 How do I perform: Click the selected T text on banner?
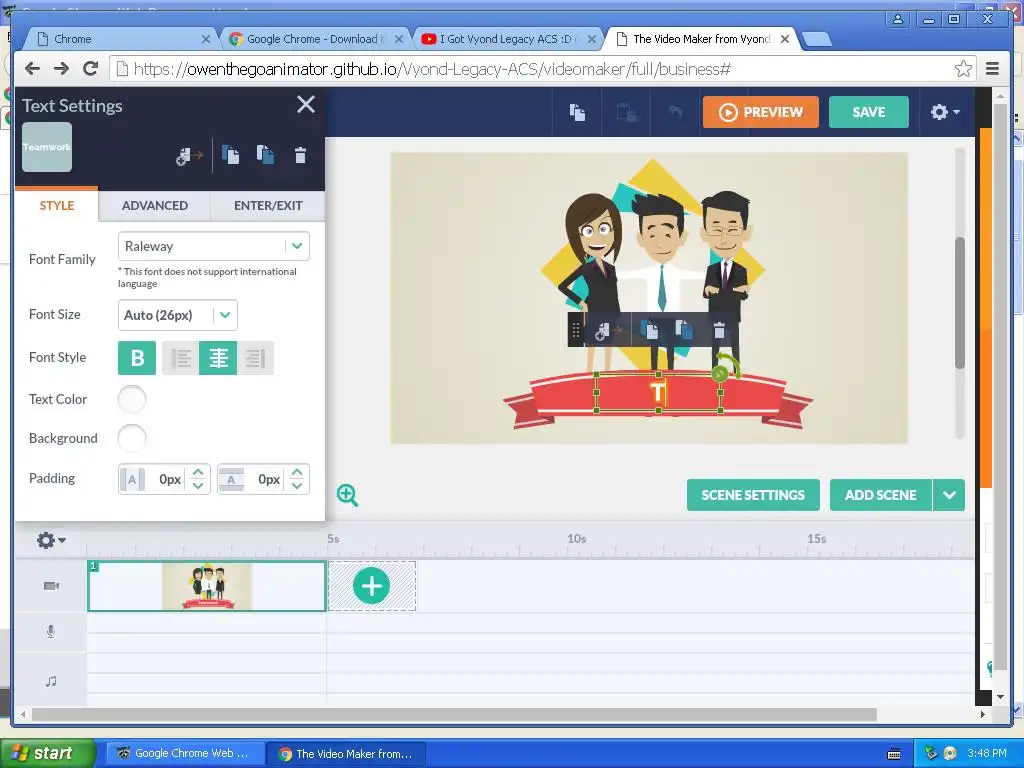[x=658, y=392]
